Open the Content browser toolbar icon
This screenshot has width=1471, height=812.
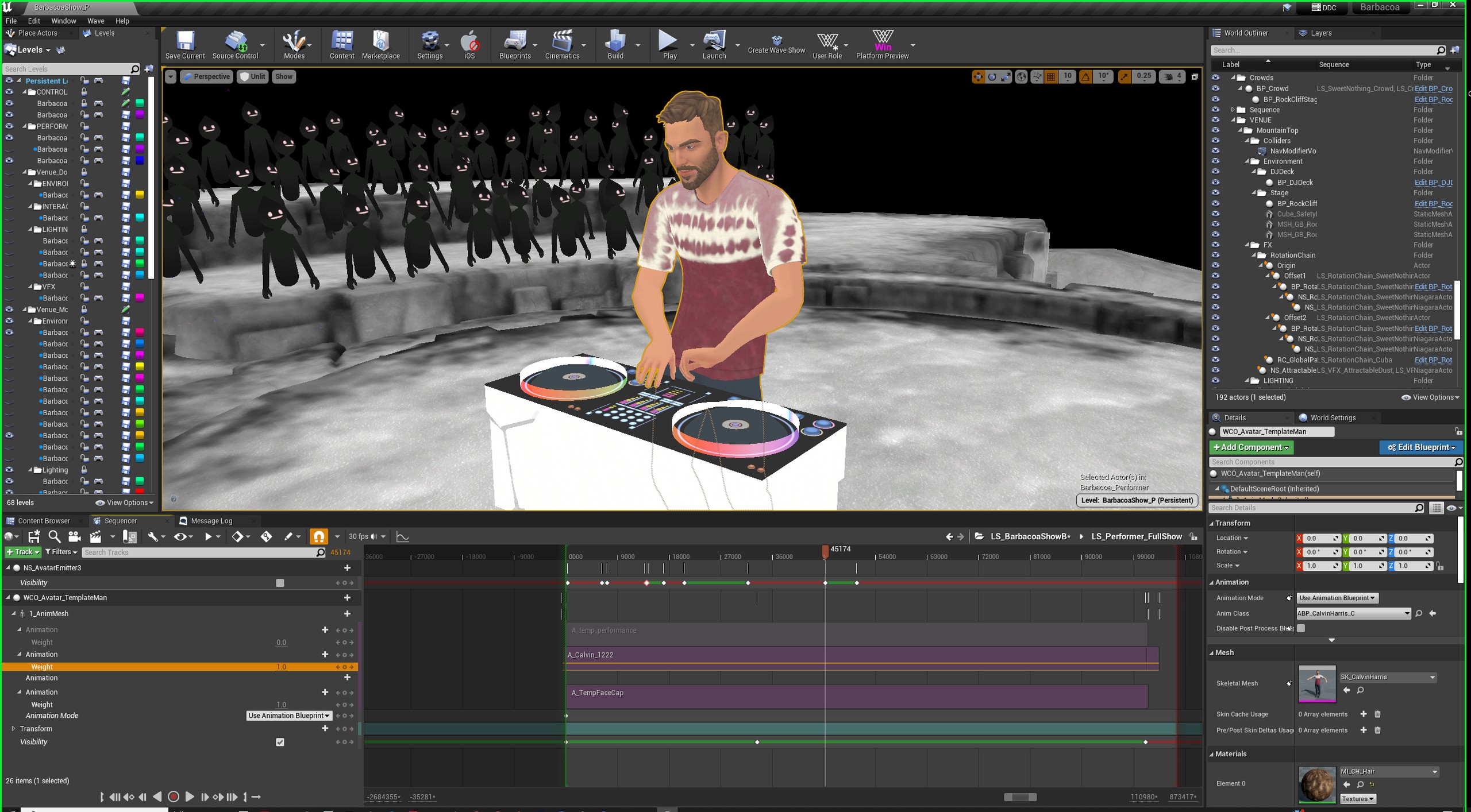[x=342, y=45]
